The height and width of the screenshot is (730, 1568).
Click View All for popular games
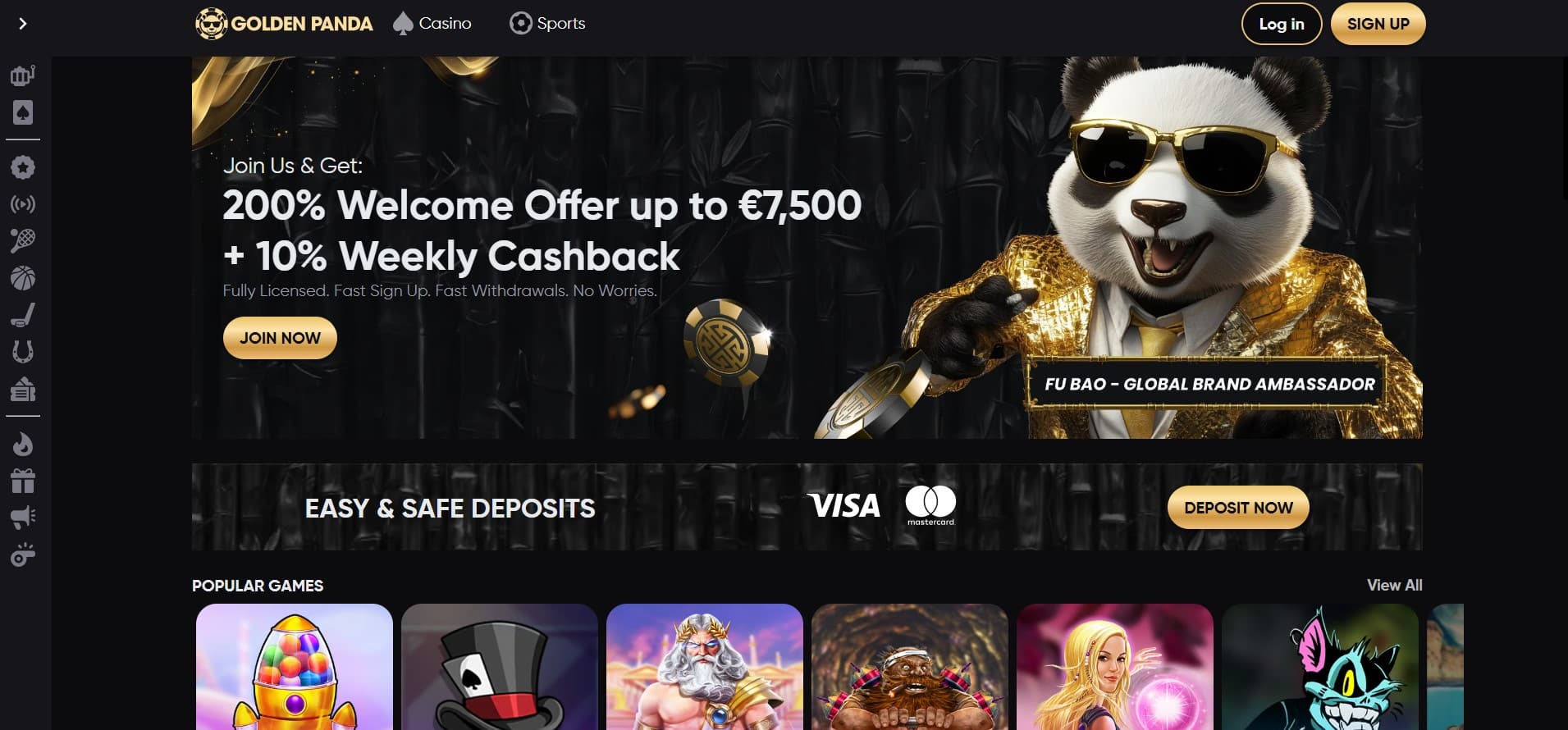click(1395, 586)
